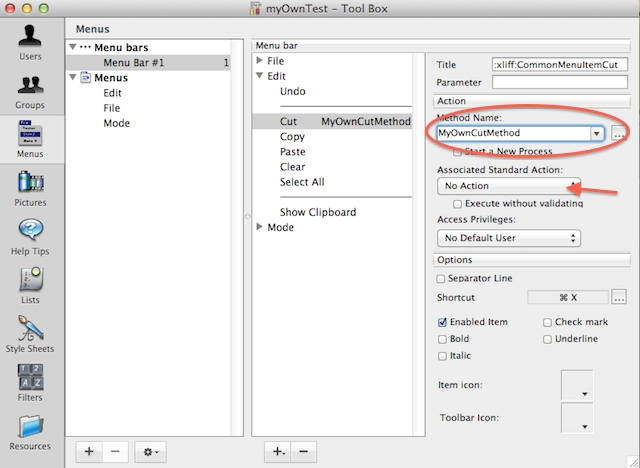Click the Parameter text field
Image resolution: width=640 pixels, height=468 pixels.
pyautogui.click(x=559, y=82)
